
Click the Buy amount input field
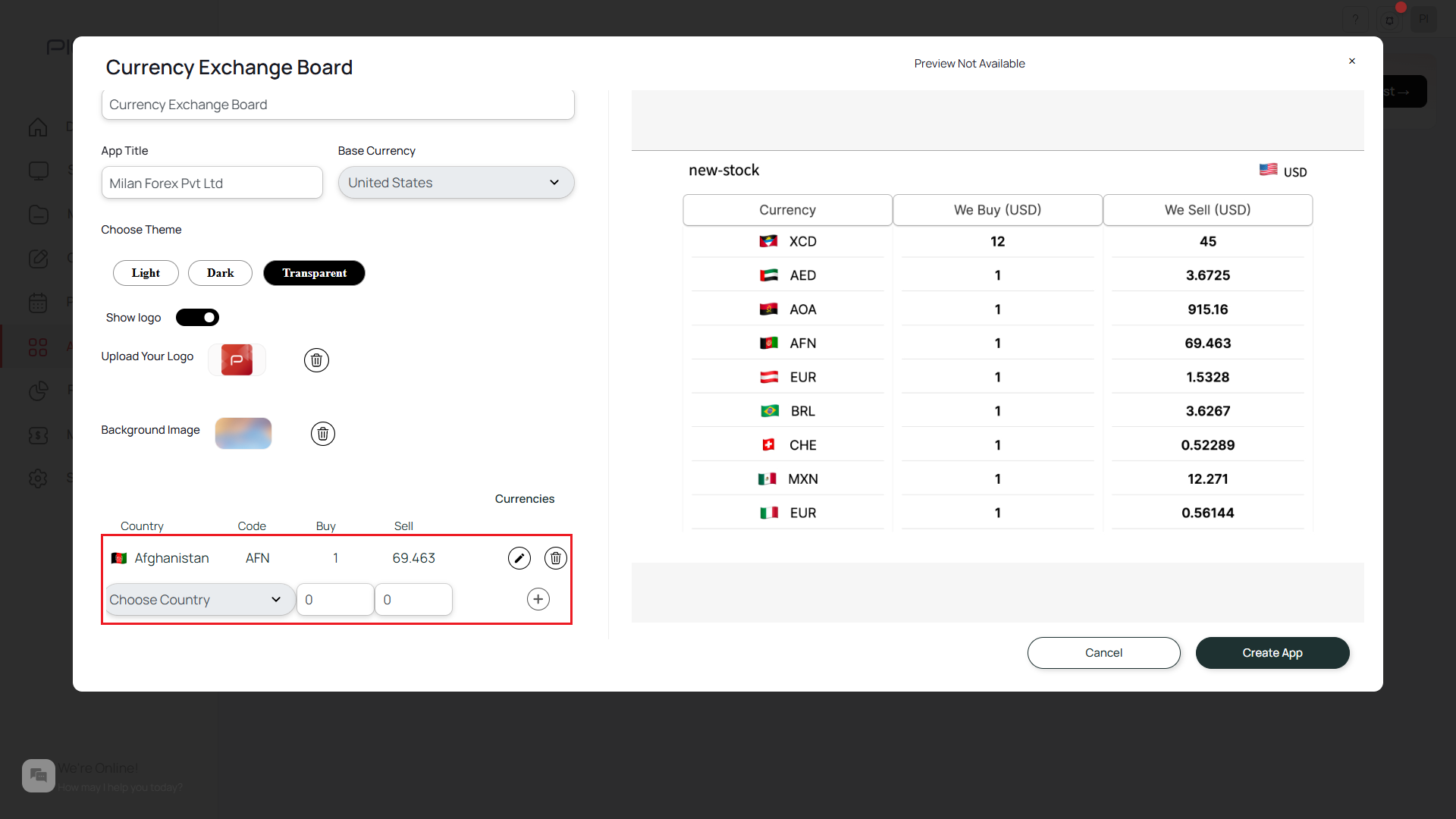334,600
